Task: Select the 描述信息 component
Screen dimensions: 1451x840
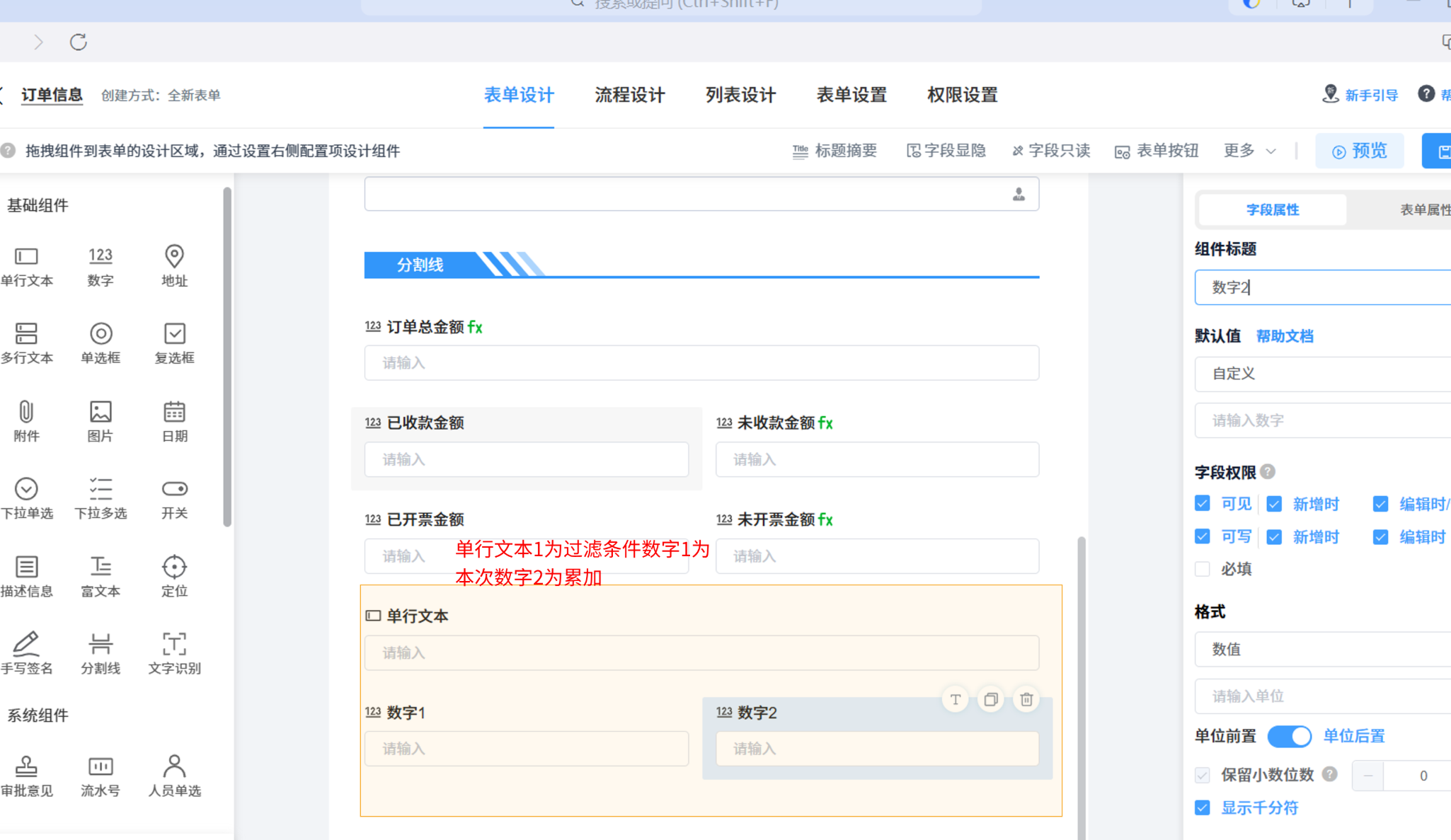Action: point(26,577)
